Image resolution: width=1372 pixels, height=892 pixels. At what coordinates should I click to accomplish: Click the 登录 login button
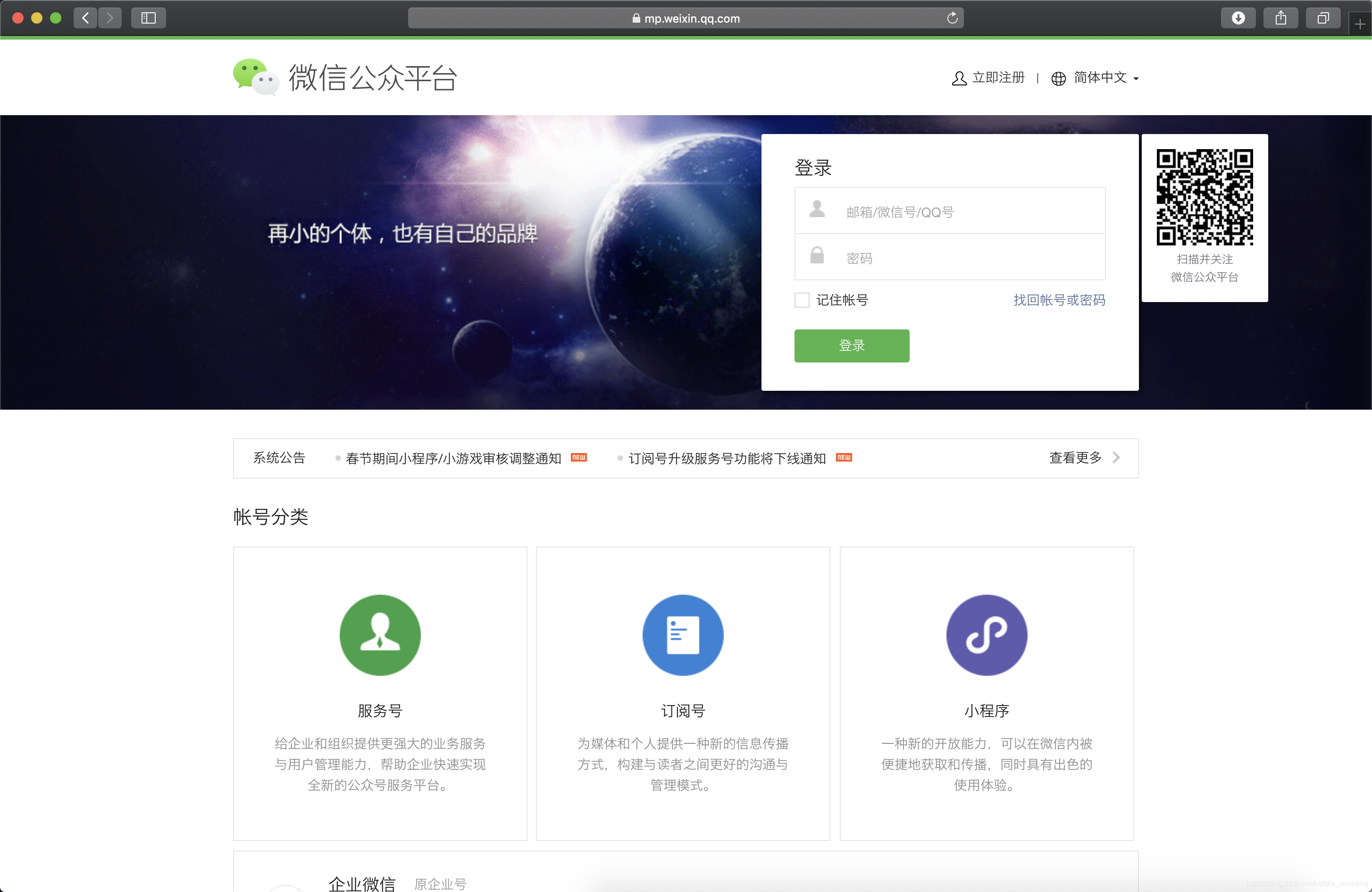(x=852, y=346)
